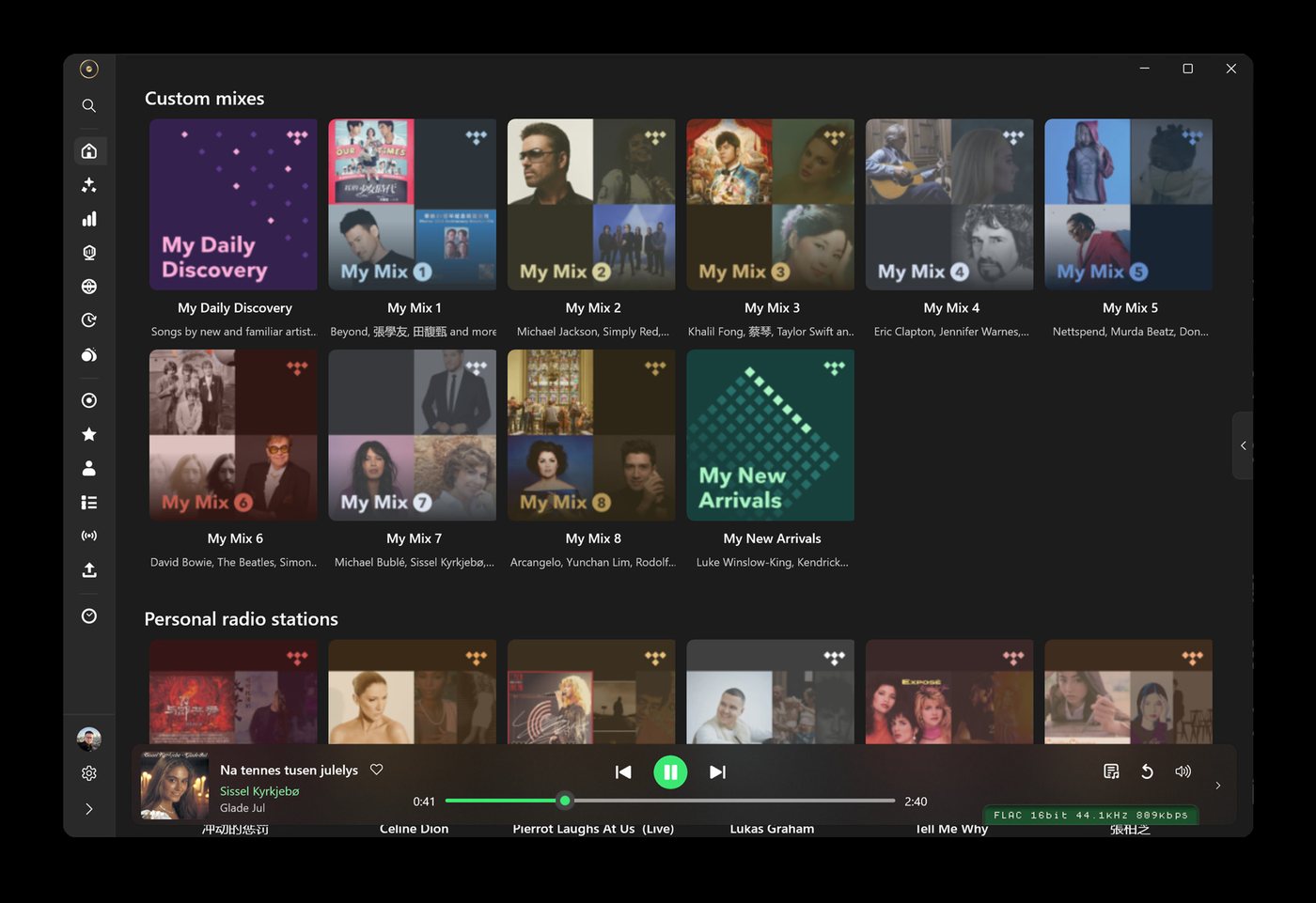1316x903 pixels.
Task: Open the history clock-arrow sidebar icon
Action: click(x=89, y=320)
